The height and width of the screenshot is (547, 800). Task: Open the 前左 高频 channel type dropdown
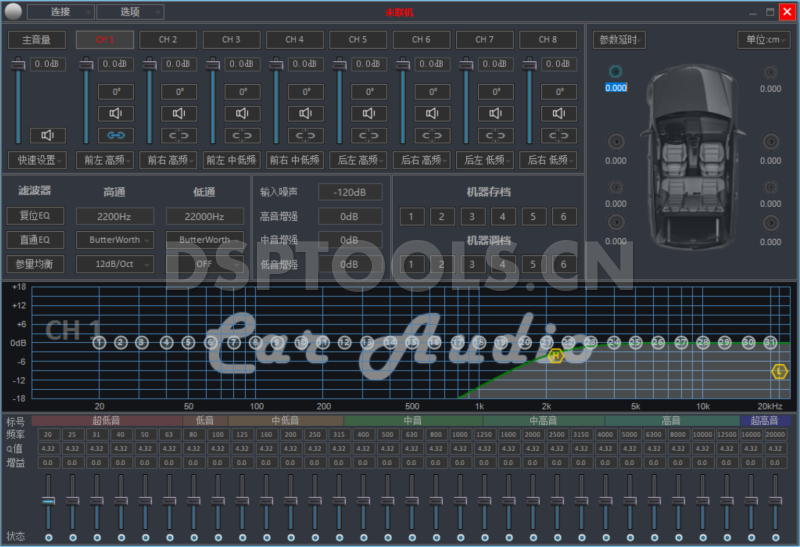[105, 160]
